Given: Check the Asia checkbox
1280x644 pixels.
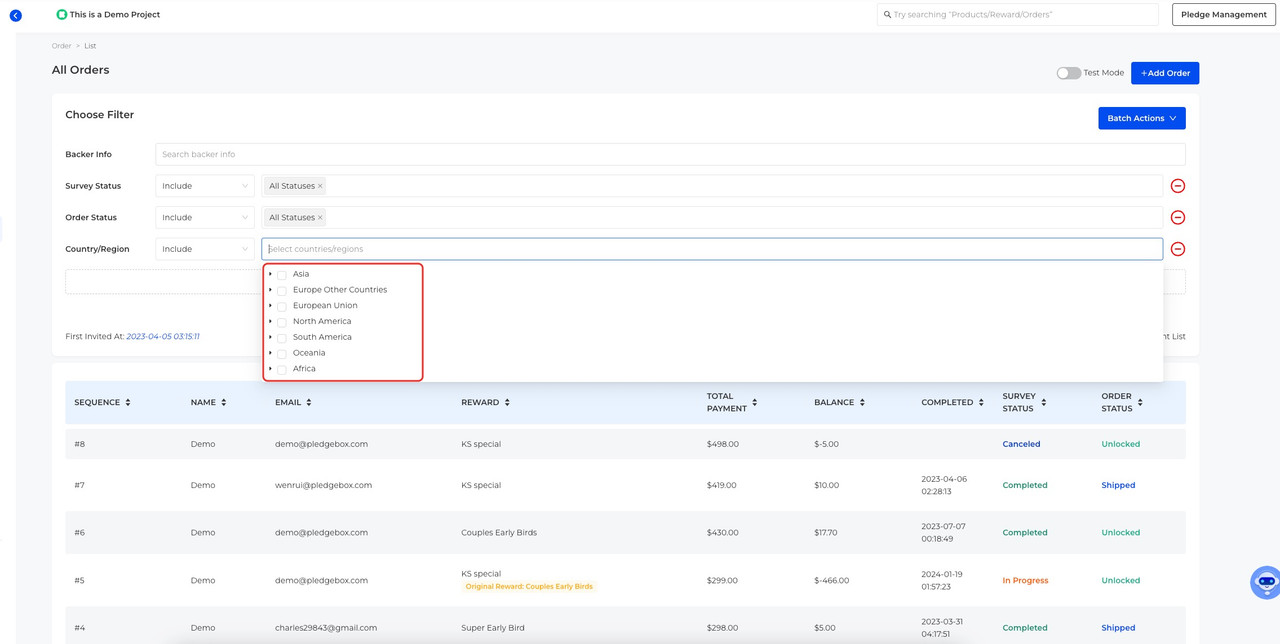Looking at the screenshot, I should [282, 274].
